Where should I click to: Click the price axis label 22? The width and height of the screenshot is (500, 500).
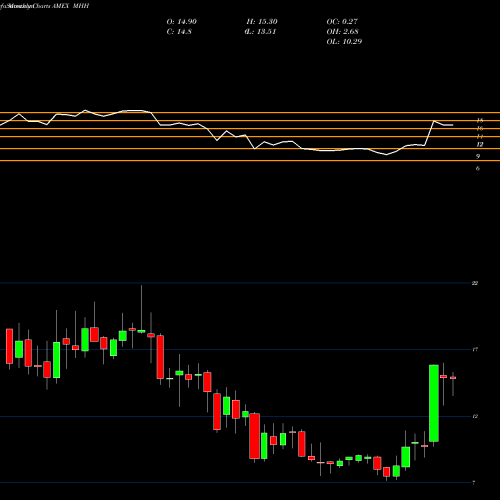[x=475, y=283]
